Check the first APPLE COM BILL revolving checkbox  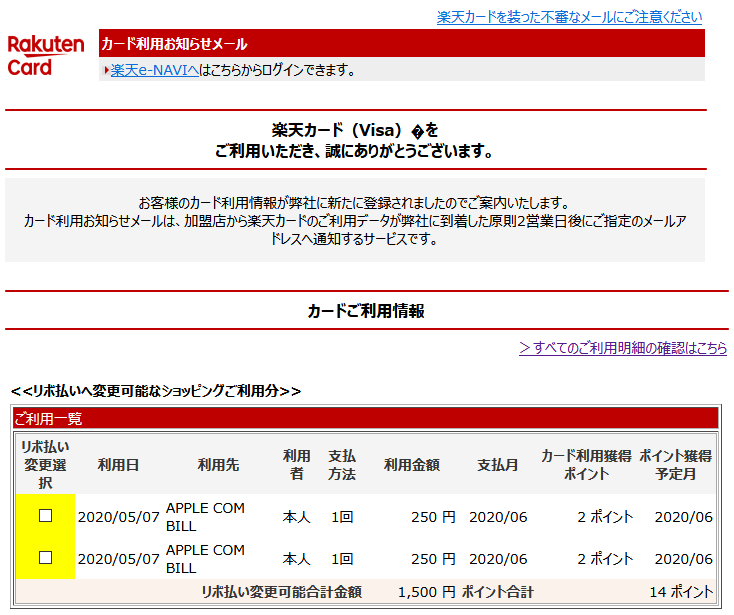[x=45, y=516]
